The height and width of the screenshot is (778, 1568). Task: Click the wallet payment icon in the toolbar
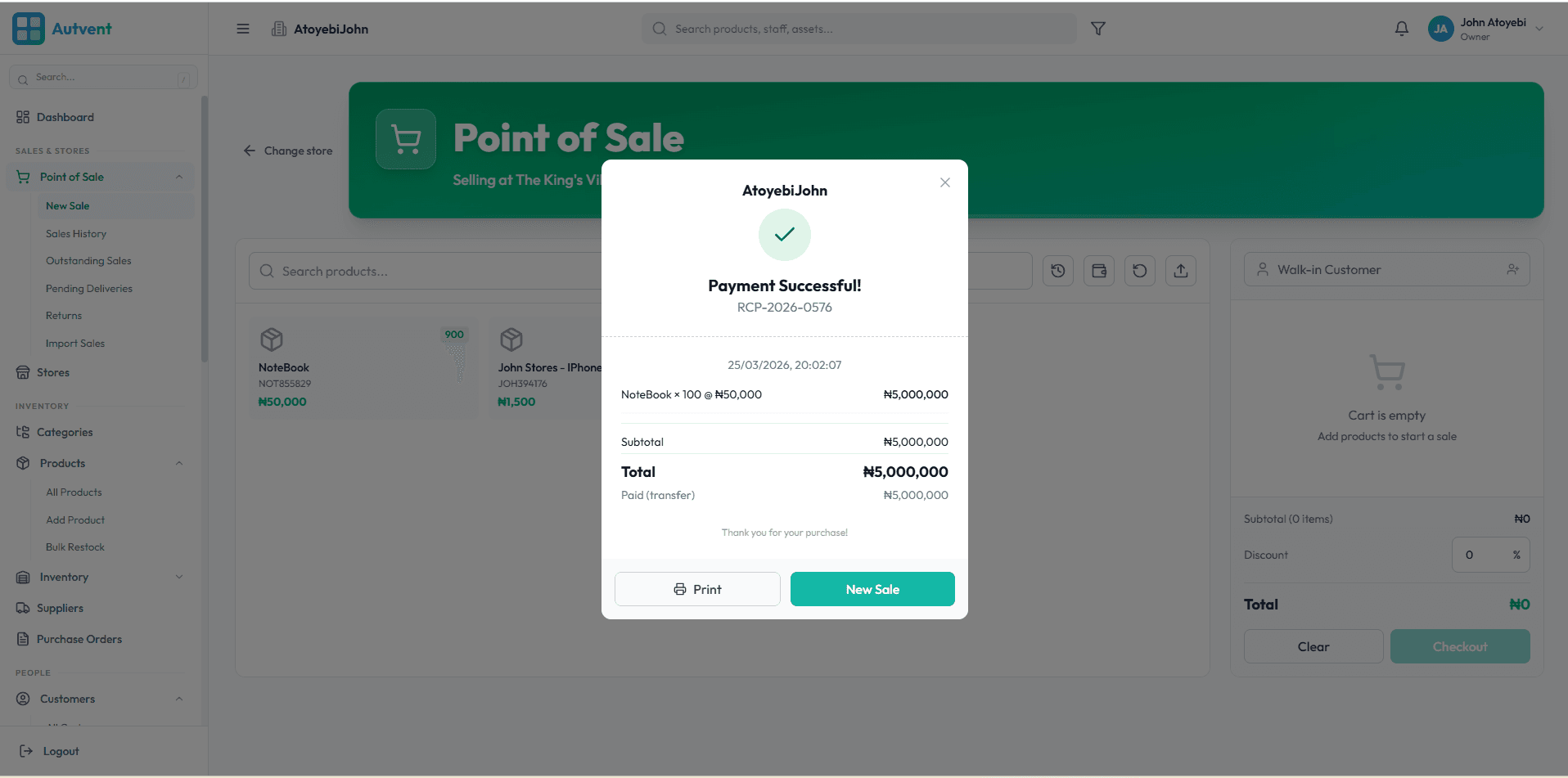(1098, 270)
